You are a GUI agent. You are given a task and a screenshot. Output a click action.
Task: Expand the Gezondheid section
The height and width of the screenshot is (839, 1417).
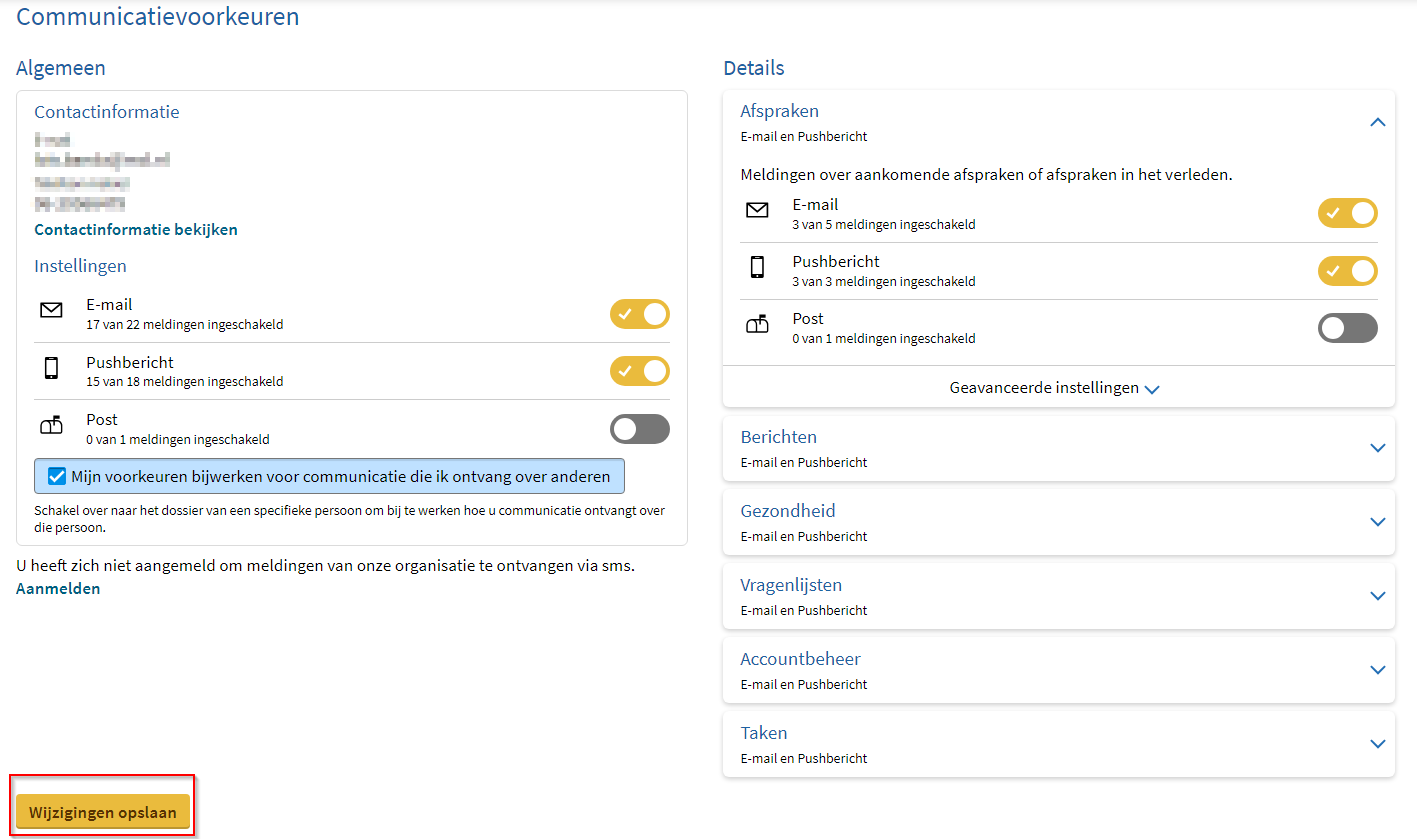click(1377, 522)
